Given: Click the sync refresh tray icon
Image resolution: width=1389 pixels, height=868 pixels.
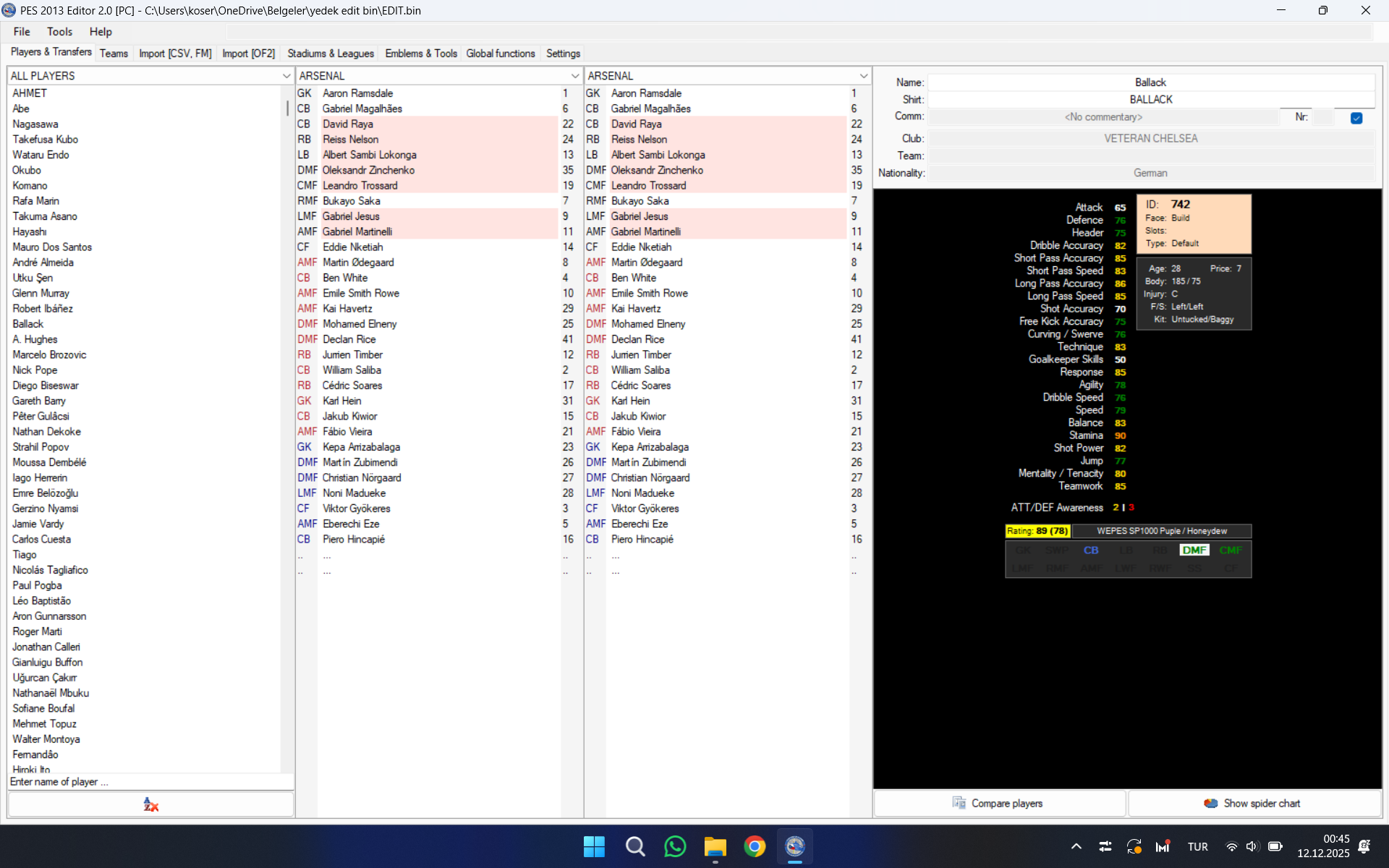Looking at the screenshot, I should tap(1134, 846).
